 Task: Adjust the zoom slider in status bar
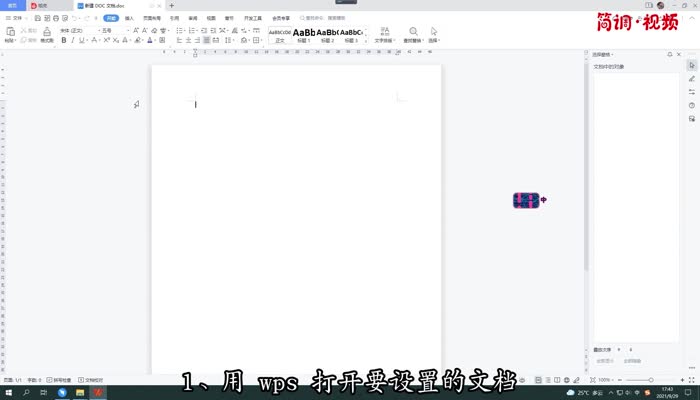click(x=650, y=380)
